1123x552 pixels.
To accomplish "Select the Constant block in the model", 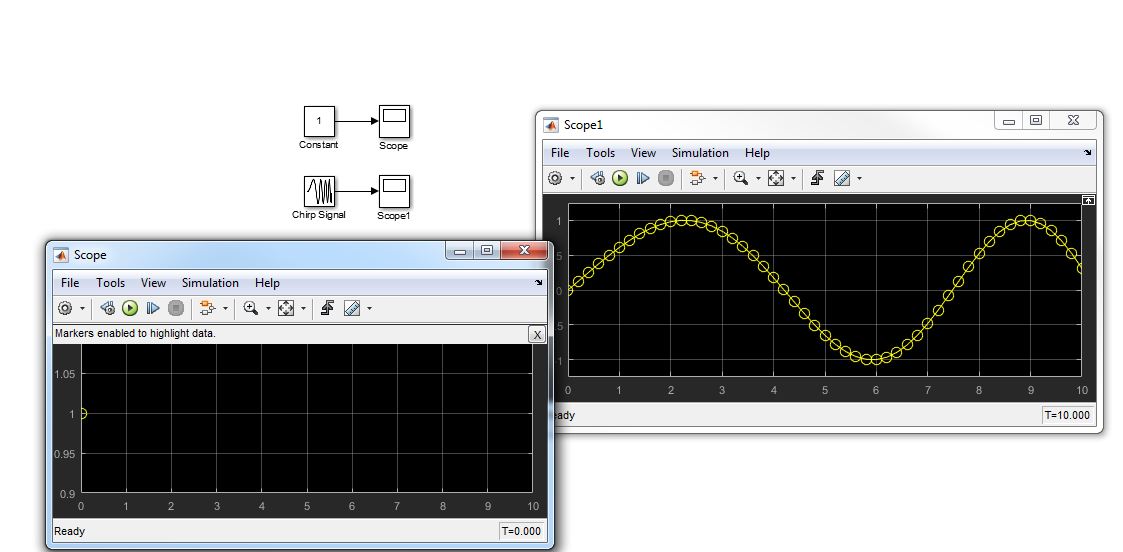I will [319, 121].
